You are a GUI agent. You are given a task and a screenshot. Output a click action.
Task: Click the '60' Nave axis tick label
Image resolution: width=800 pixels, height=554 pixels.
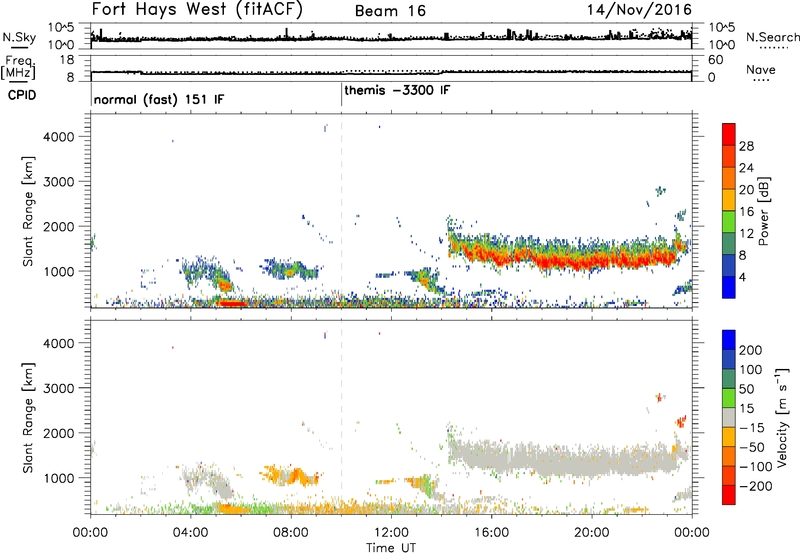716,60
